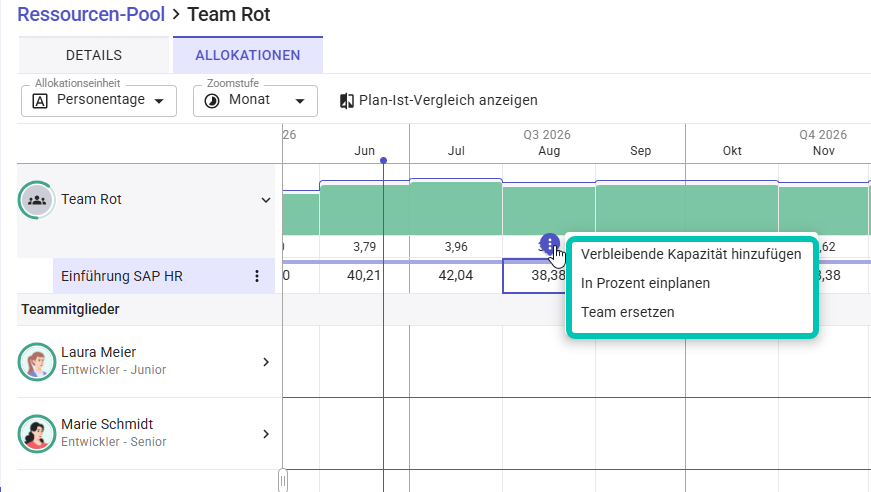This screenshot has width=871, height=492.
Task: Select the ALLOKATIONEN tab
Action: pos(248,55)
